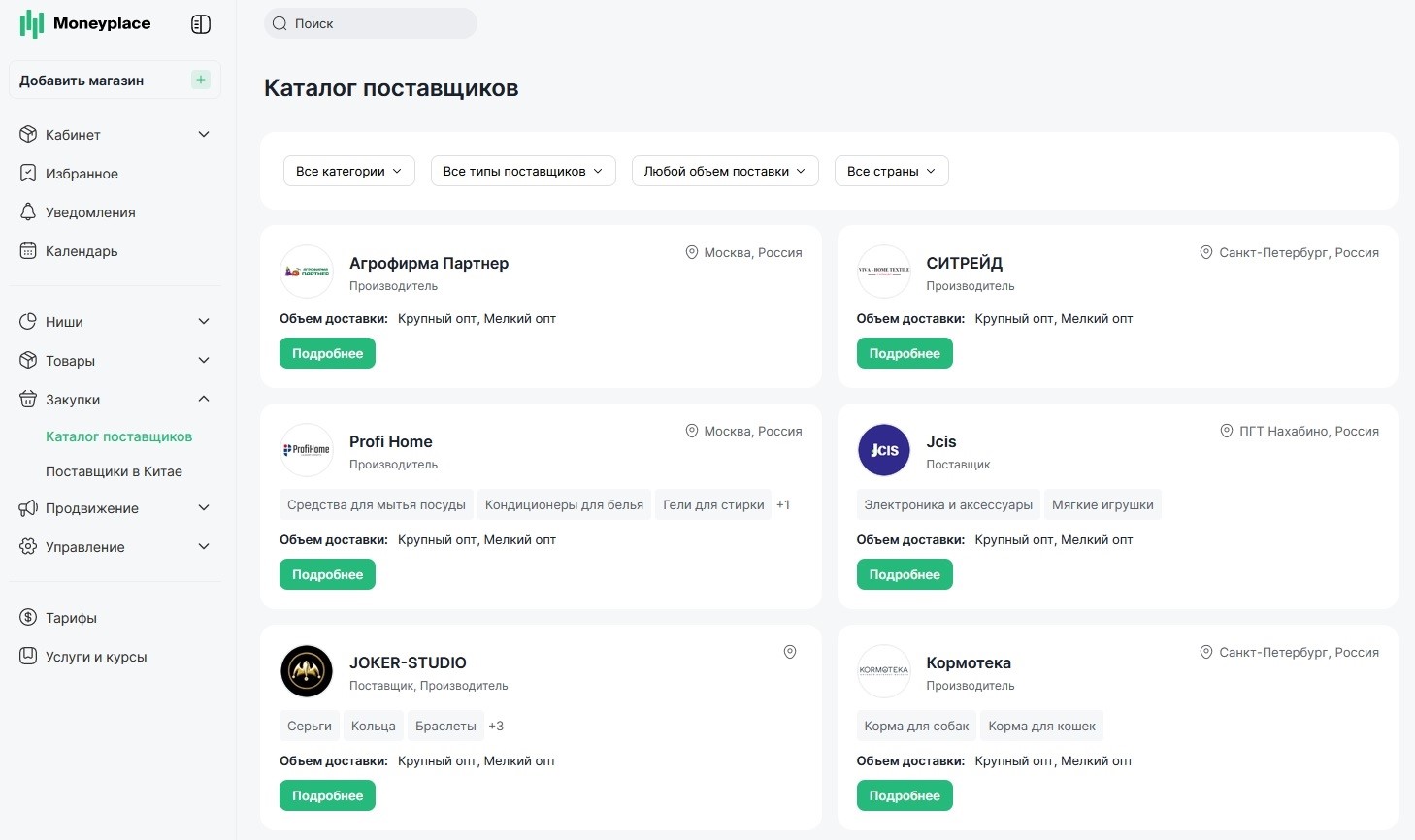Click the location pin on Кормотека card
The image size is (1415, 840).
pyautogui.click(x=1206, y=652)
